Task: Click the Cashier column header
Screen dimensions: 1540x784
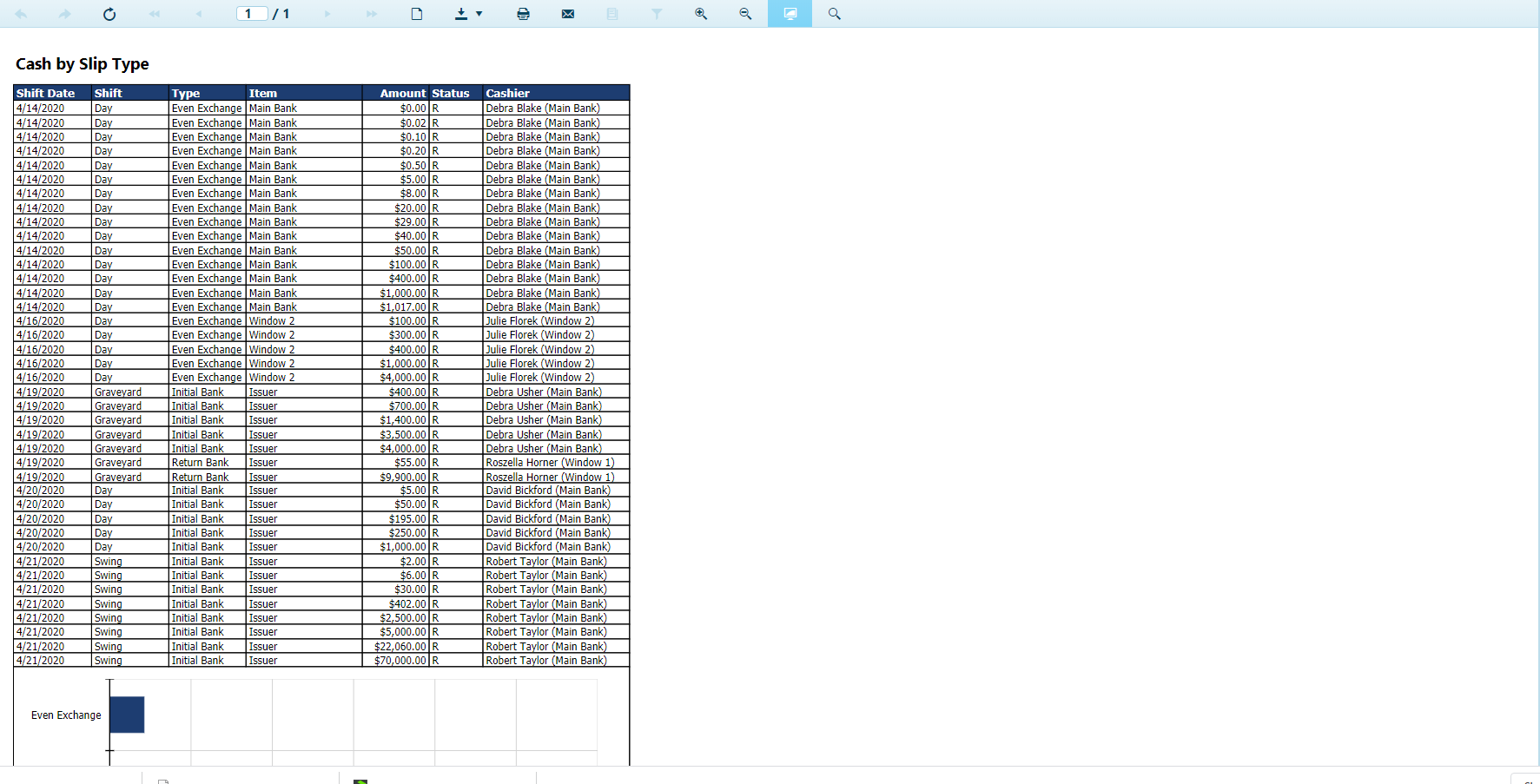Action: click(x=507, y=93)
